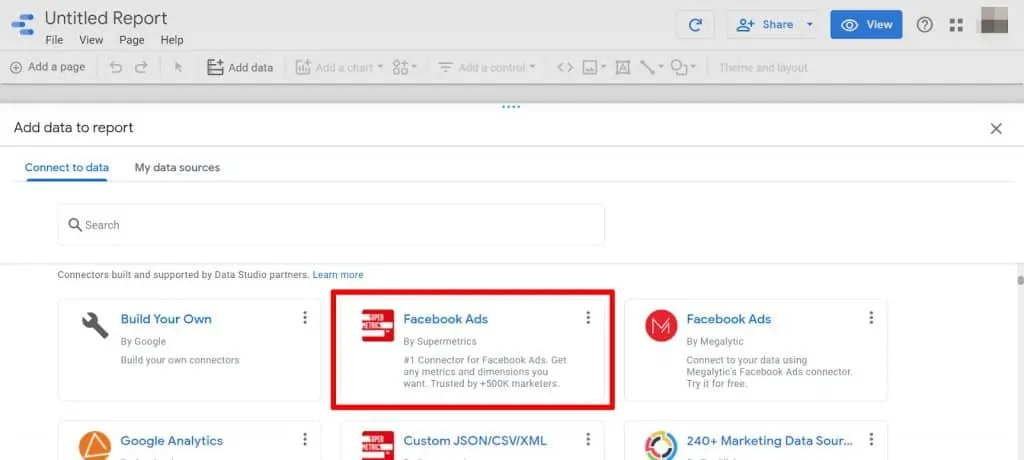Click Theme and layout button
The image size is (1024, 460).
(x=763, y=67)
